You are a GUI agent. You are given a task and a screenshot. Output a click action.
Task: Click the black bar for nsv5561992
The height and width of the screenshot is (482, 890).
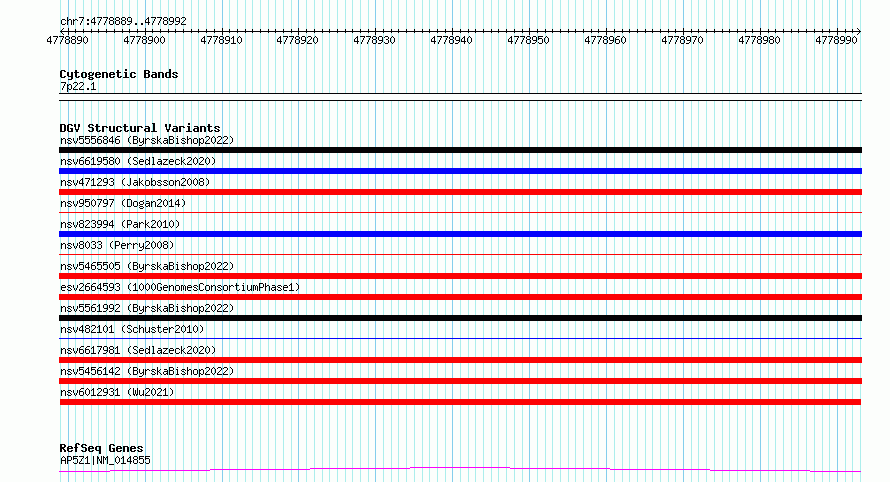click(460, 318)
